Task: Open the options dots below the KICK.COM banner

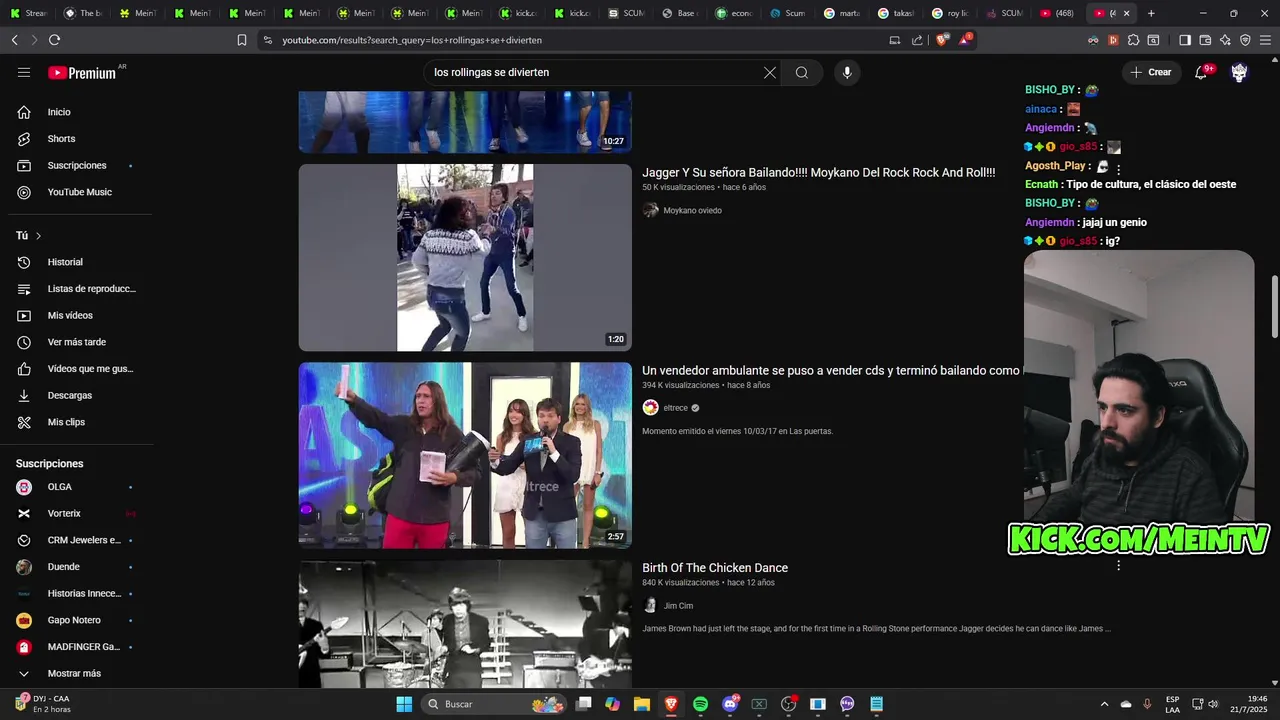Action: click(x=1118, y=566)
